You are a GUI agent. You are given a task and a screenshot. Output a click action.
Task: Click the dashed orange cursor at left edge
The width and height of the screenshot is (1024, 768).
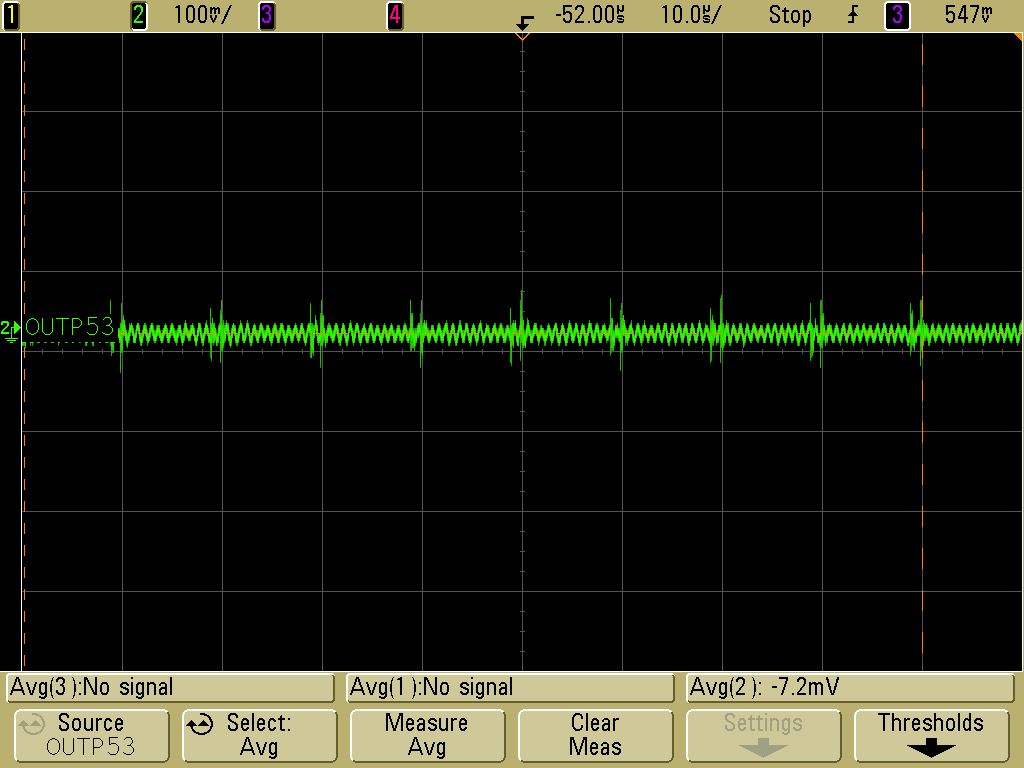(x=24, y=351)
